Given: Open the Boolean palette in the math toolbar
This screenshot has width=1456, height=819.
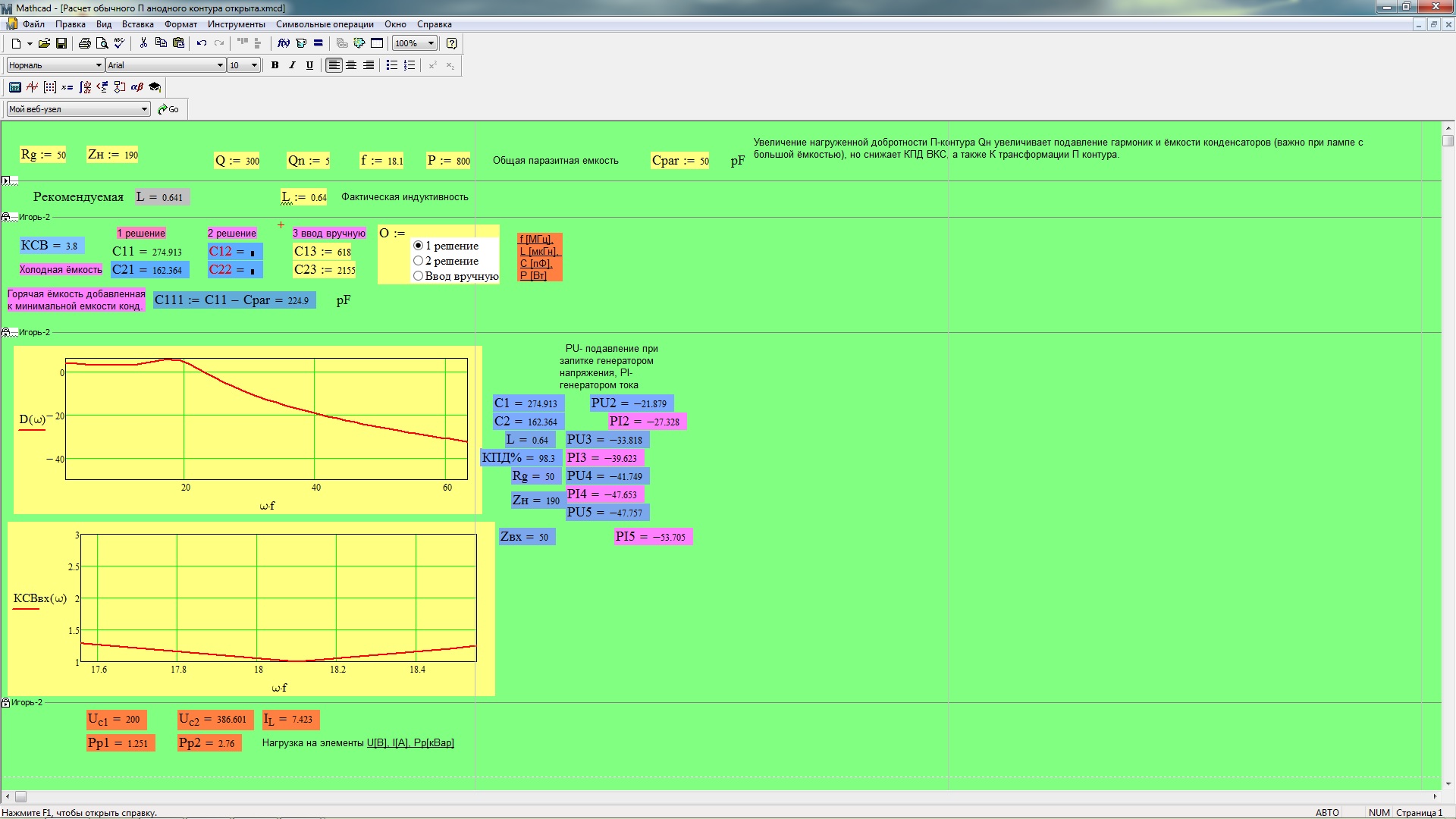Looking at the screenshot, I should tap(102, 87).
